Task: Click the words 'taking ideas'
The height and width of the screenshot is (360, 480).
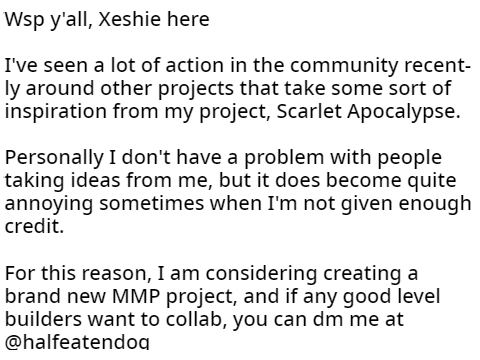Action: (x=62, y=181)
